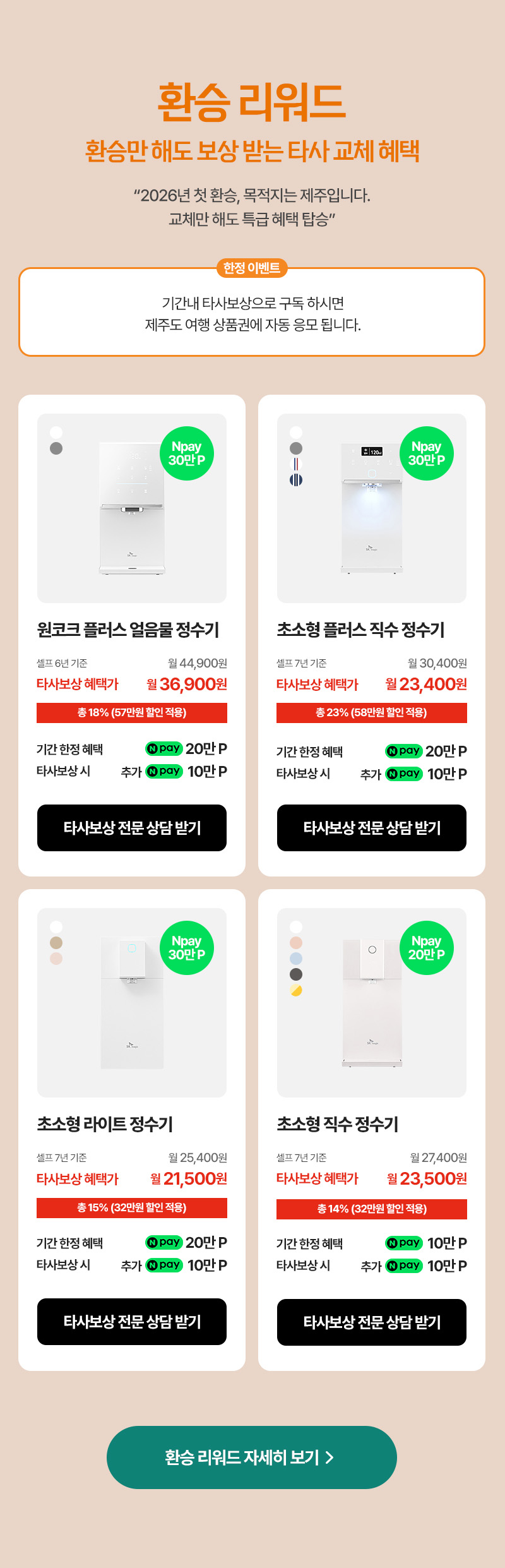505x1568 pixels.
Task: Tap the green Npay 20만P badge
Action: pyautogui.click(x=427, y=948)
